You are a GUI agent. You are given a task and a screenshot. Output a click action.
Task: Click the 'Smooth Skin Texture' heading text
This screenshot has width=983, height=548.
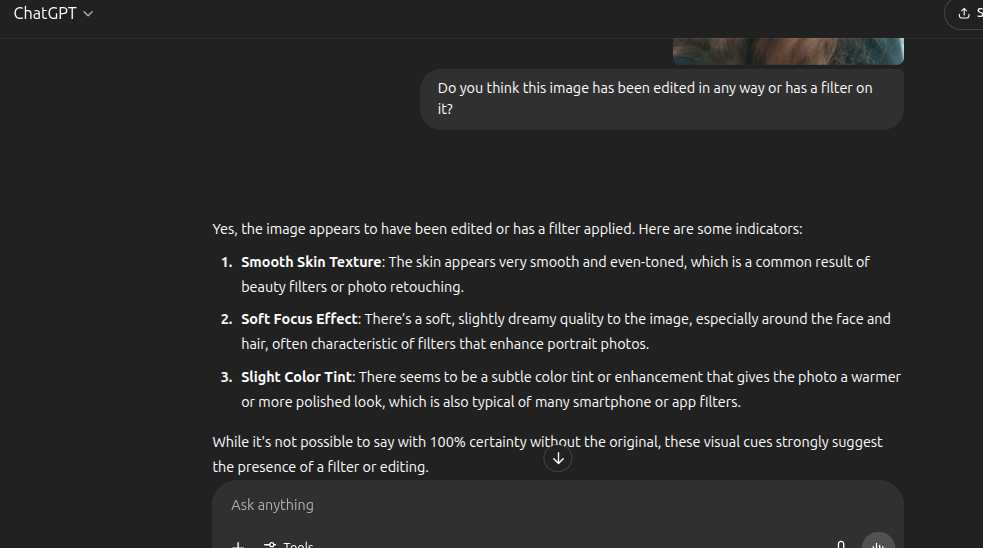pos(311,262)
